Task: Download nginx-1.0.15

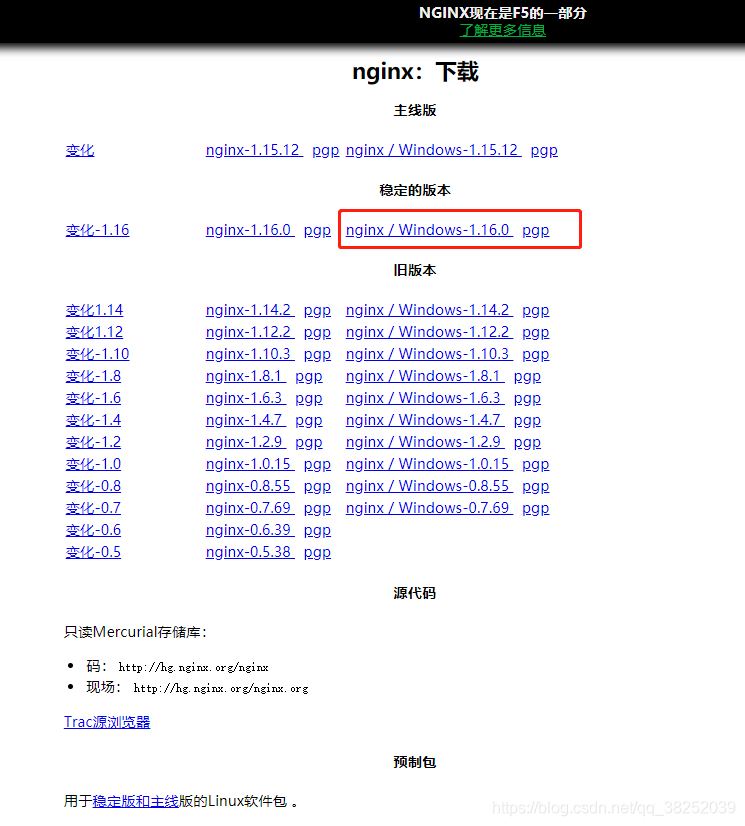Action: pos(250,464)
